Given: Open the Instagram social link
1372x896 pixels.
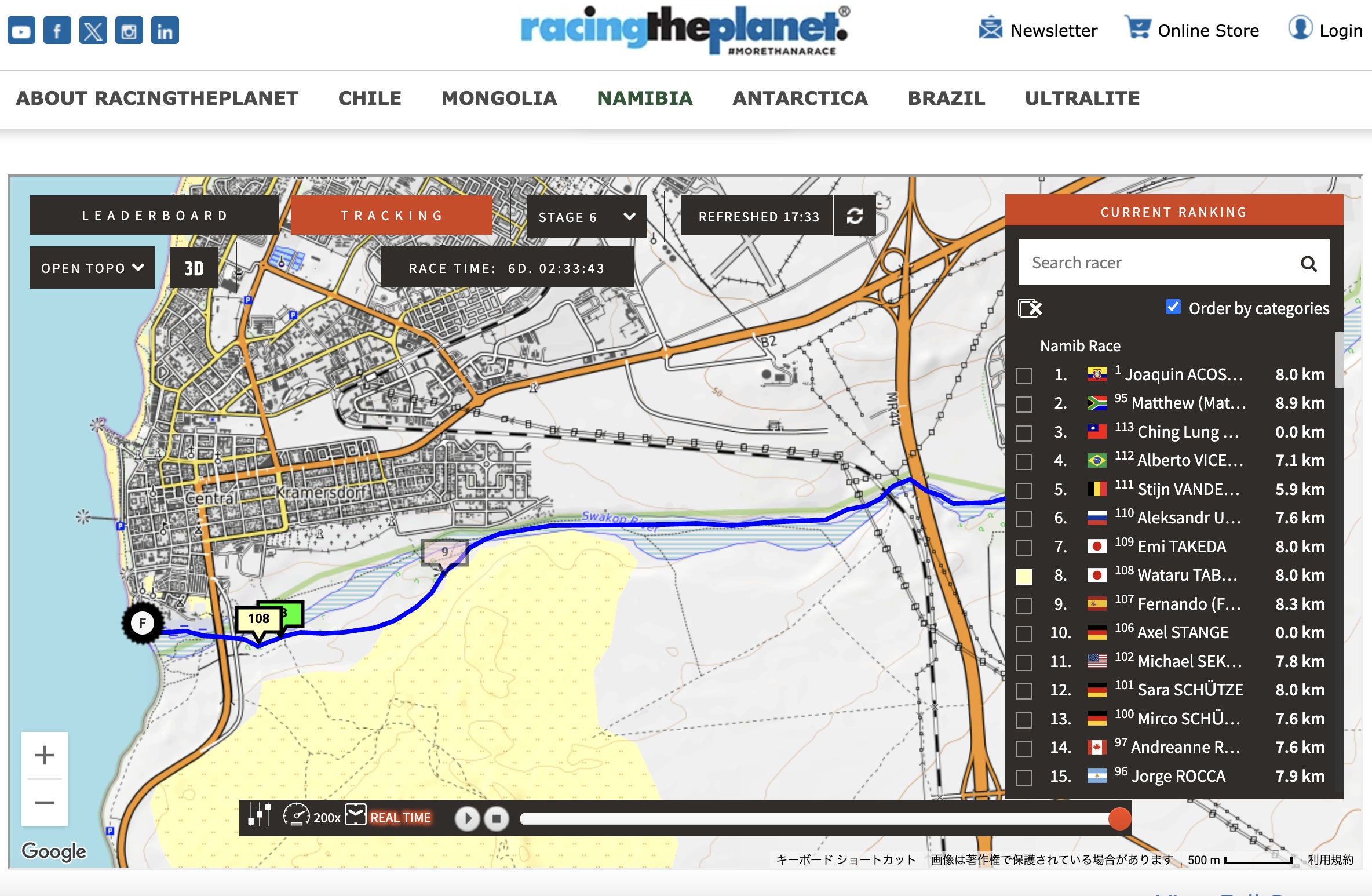Looking at the screenshot, I should 129,30.
